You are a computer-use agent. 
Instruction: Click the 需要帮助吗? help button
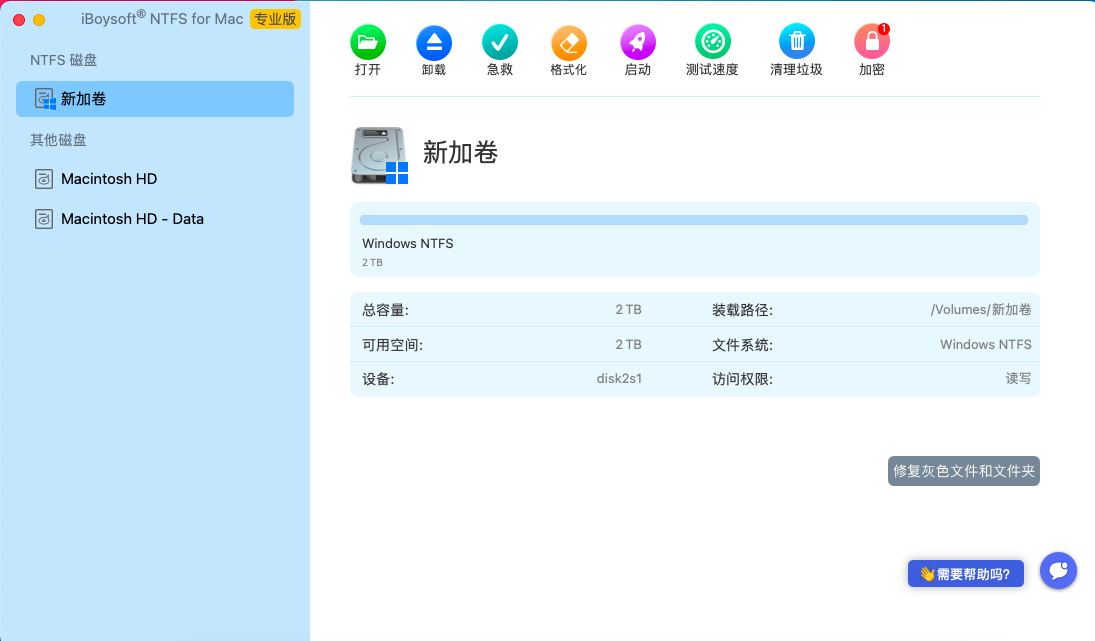click(x=966, y=573)
